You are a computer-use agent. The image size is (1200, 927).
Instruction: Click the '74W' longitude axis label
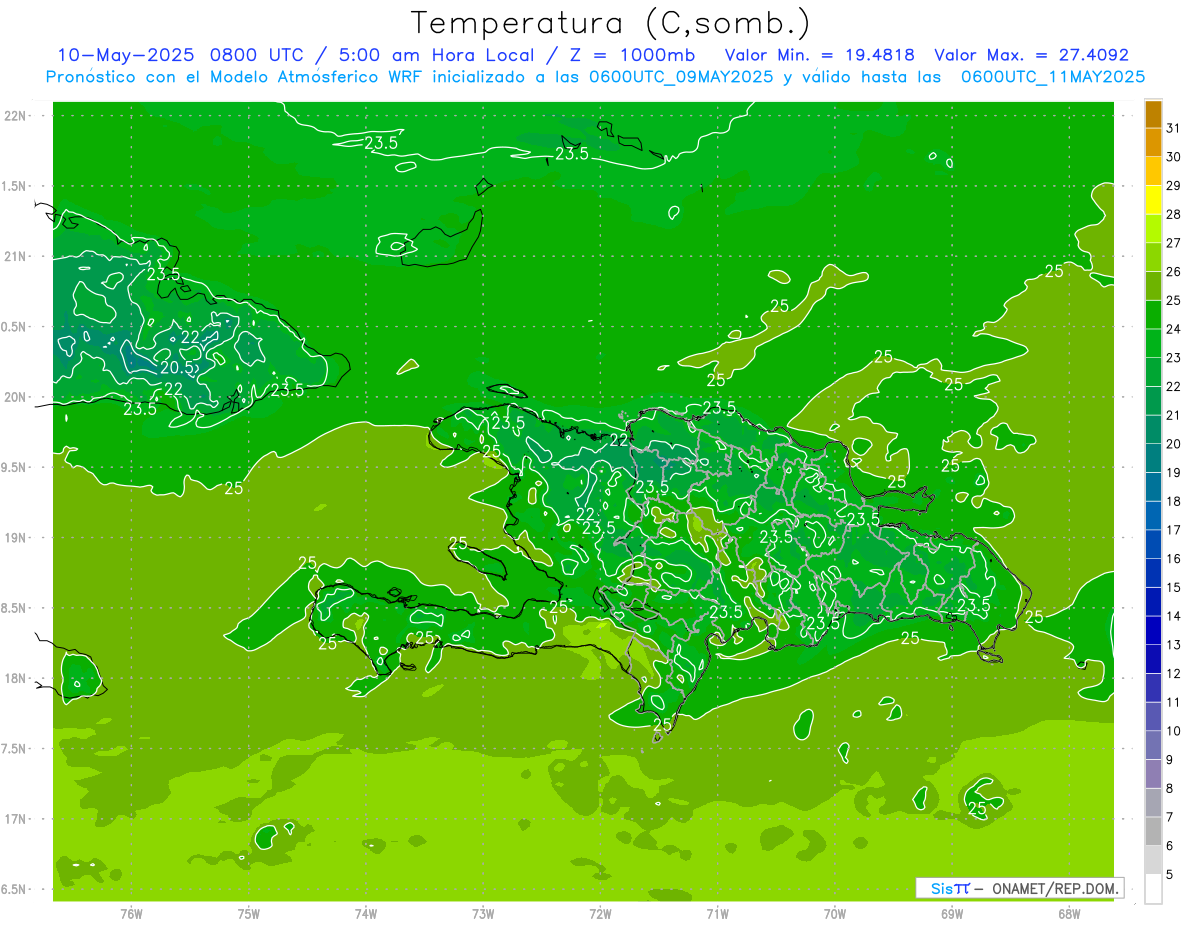[x=366, y=914]
